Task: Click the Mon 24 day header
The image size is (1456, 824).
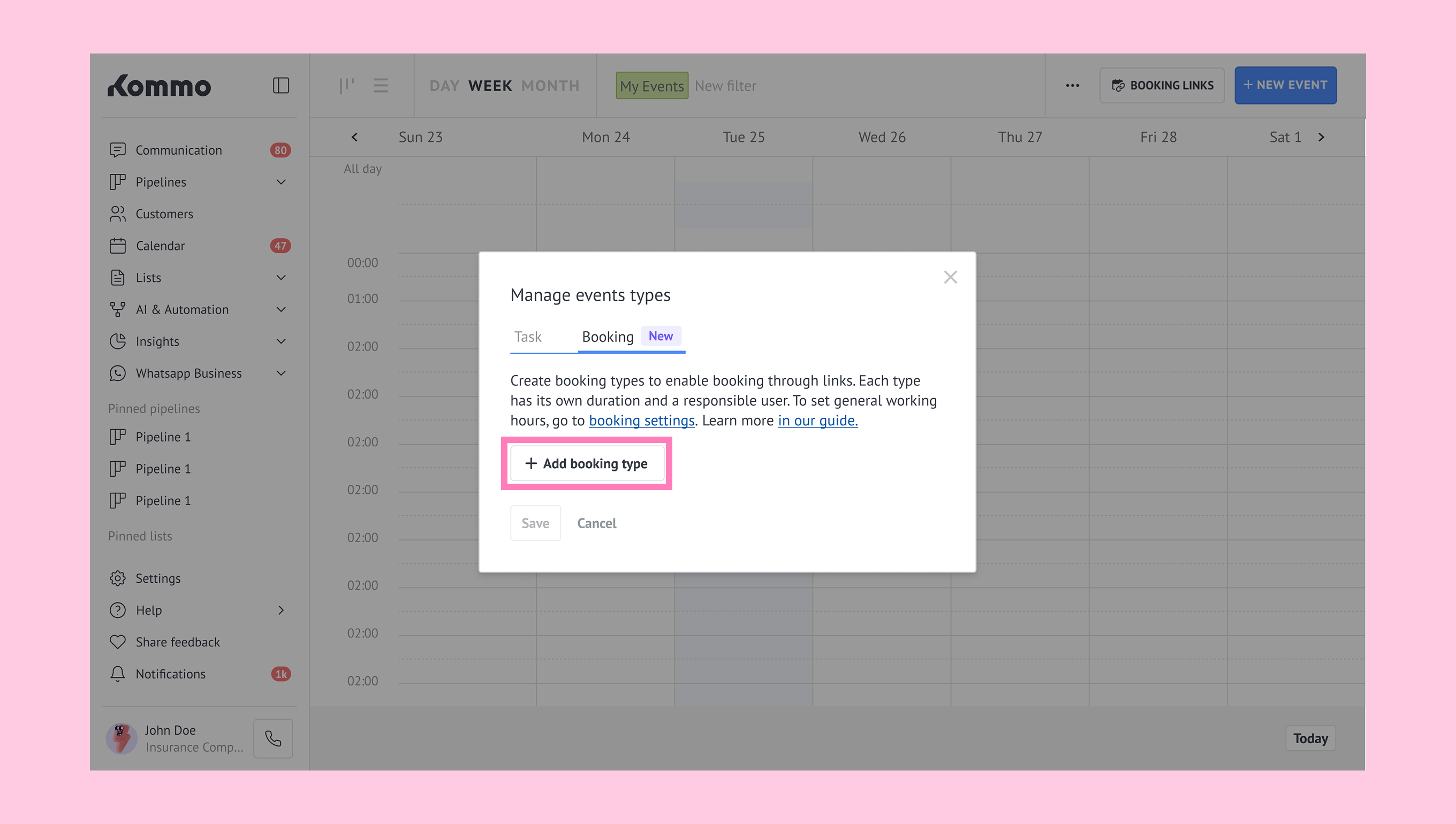Action: click(606, 137)
